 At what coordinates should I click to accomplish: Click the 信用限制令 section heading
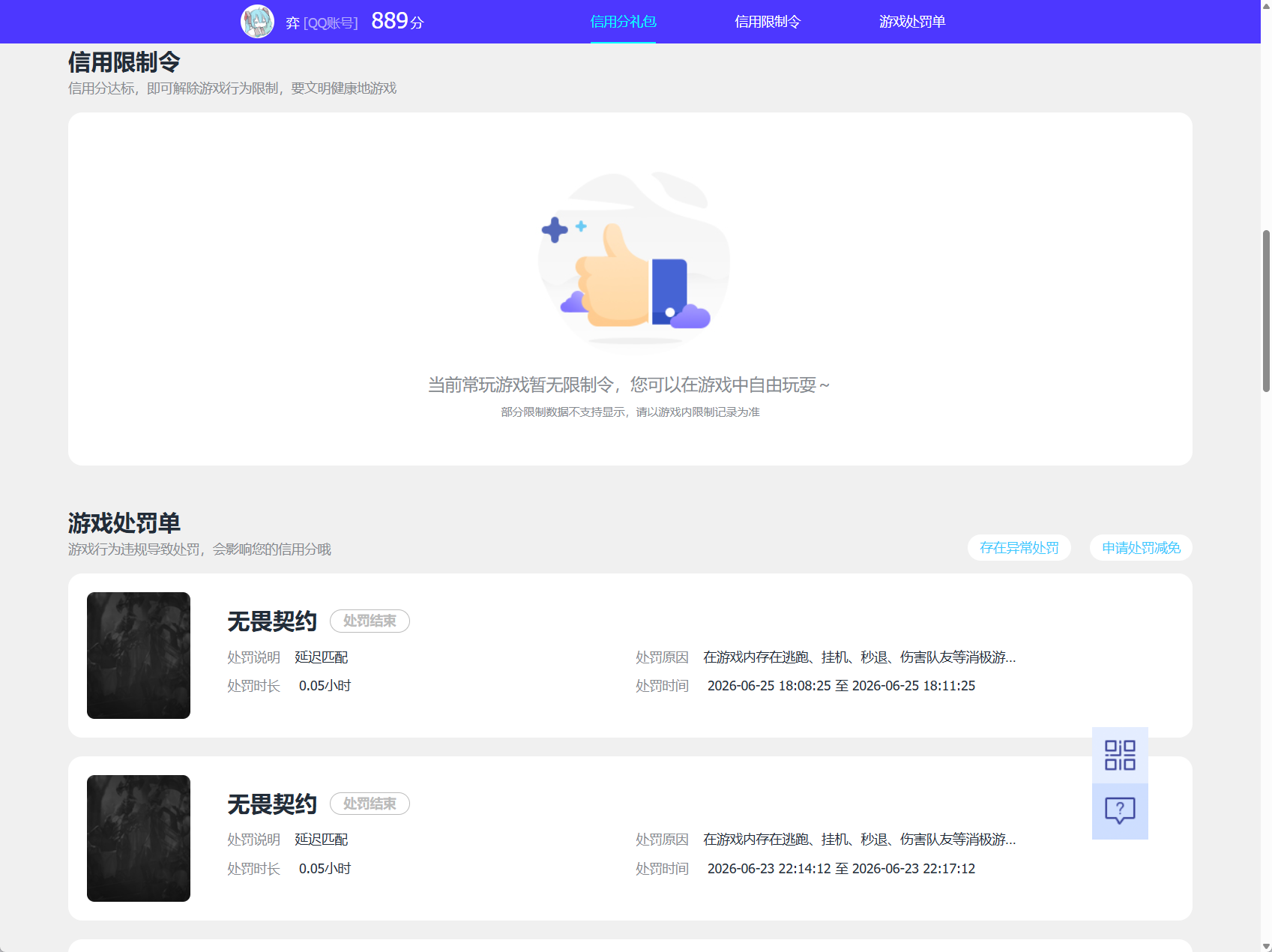coord(124,61)
